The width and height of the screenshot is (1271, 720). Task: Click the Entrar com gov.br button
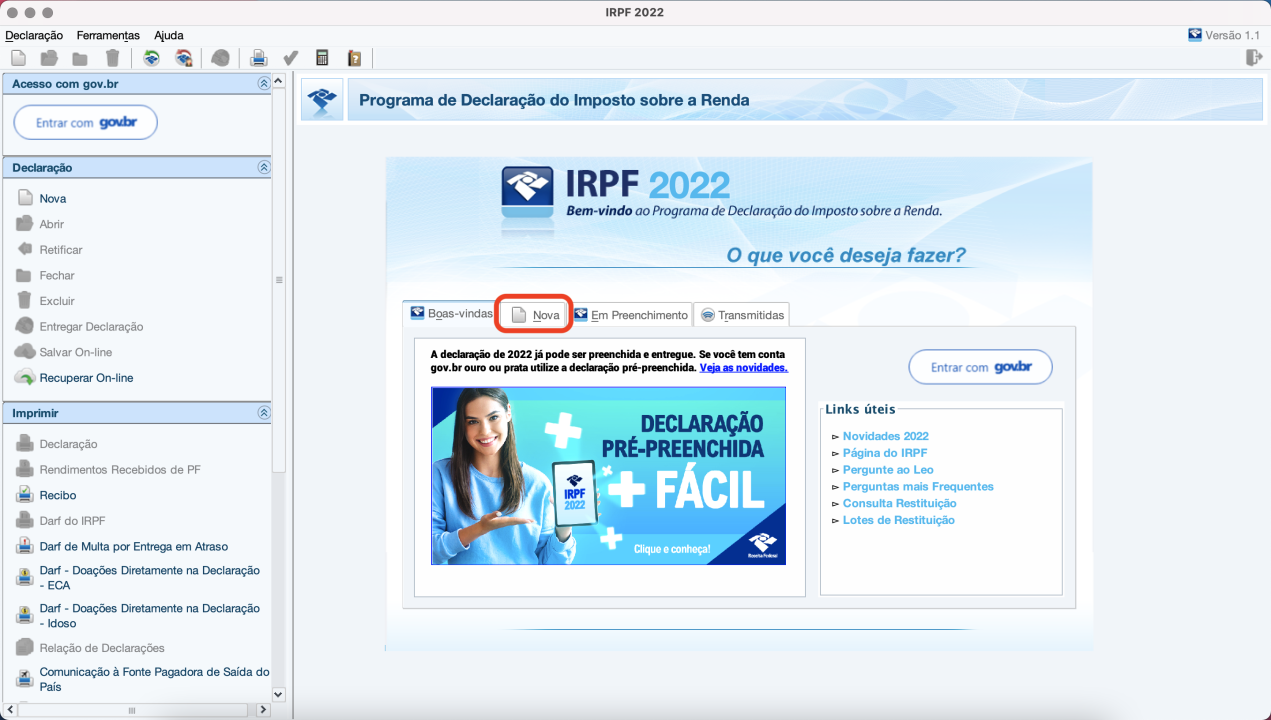point(980,367)
